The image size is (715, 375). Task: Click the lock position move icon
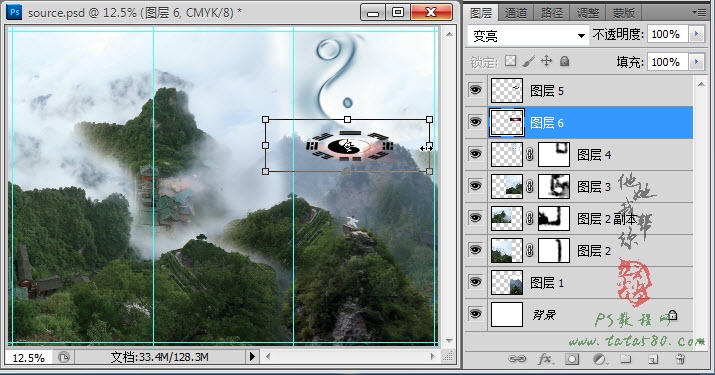tap(546, 61)
